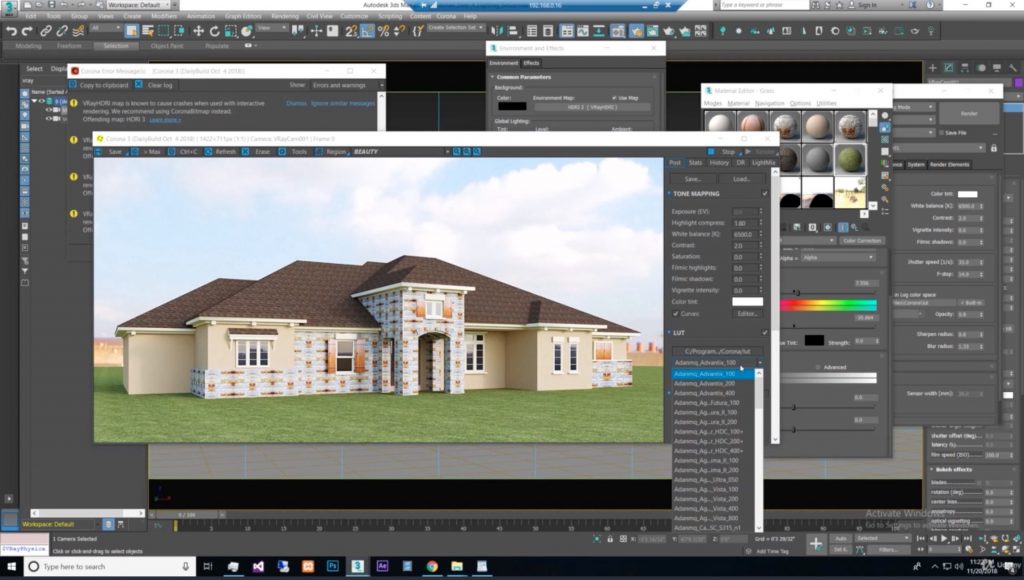The width and height of the screenshot is (1024, 580).
Task: Open the Modifiers menu
Action: (x=163, y=16)
